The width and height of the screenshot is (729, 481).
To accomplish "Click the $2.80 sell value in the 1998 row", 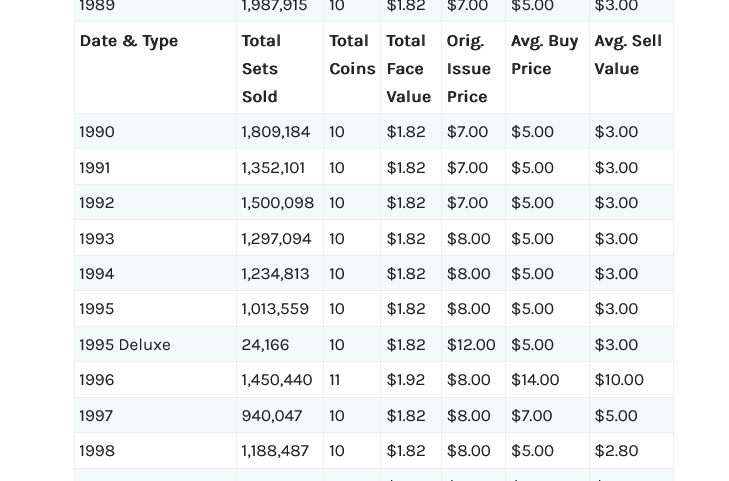I will (616, 451).
